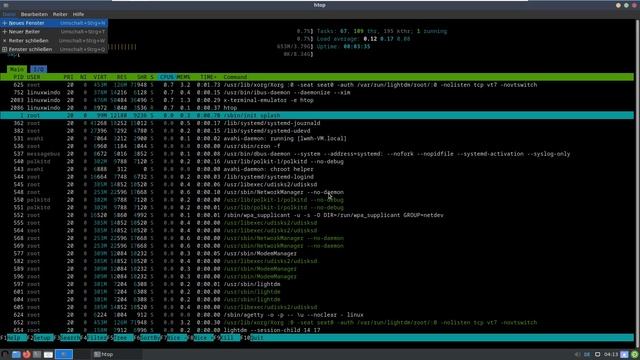Click F7 Nice - function key
640x360 pixels.
point(176,338)
